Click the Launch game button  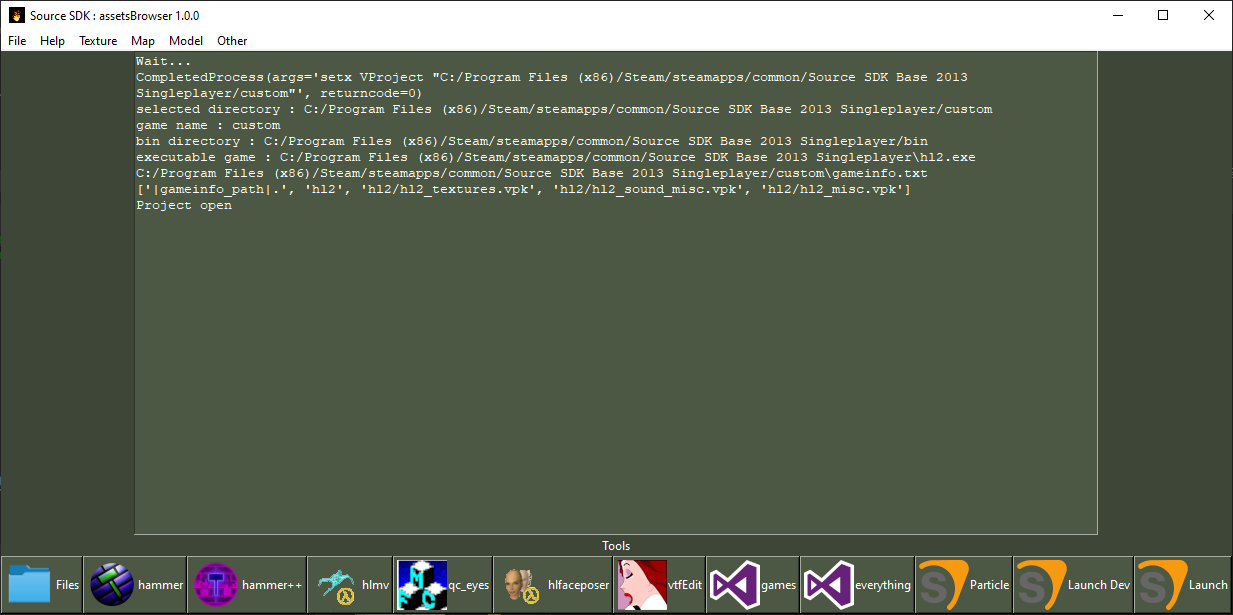pos(1182,585)
